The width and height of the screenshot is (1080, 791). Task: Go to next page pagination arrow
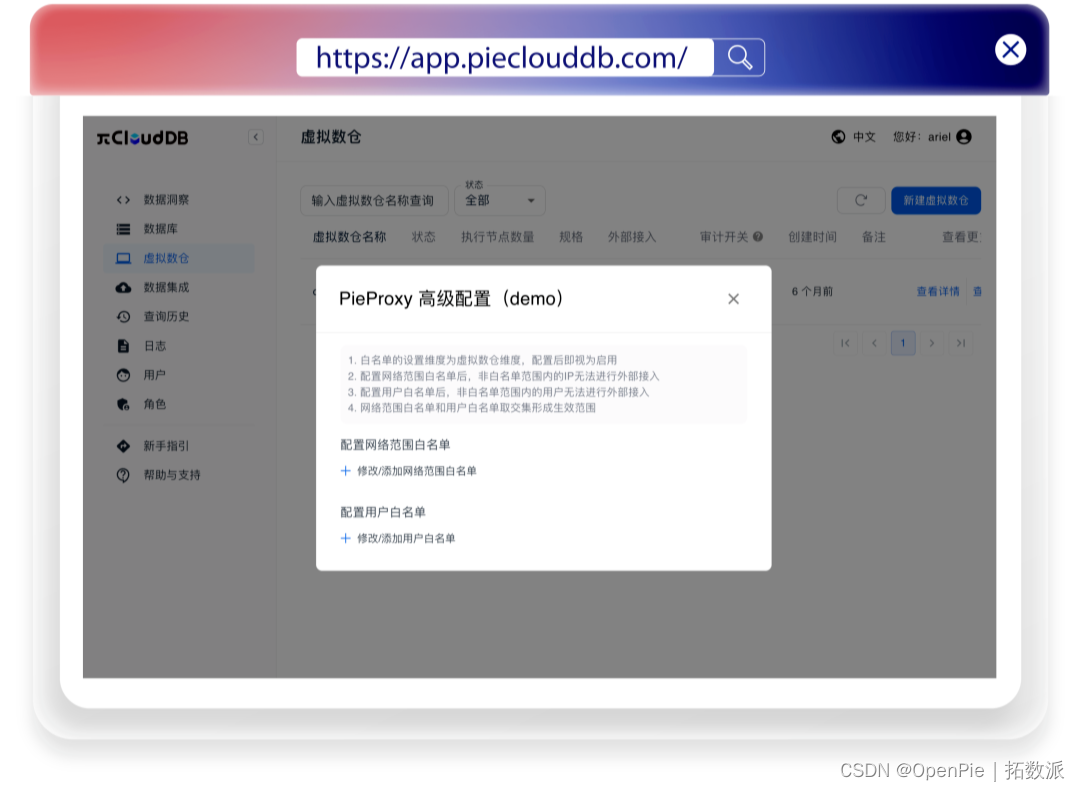click(x=932, y=343)
